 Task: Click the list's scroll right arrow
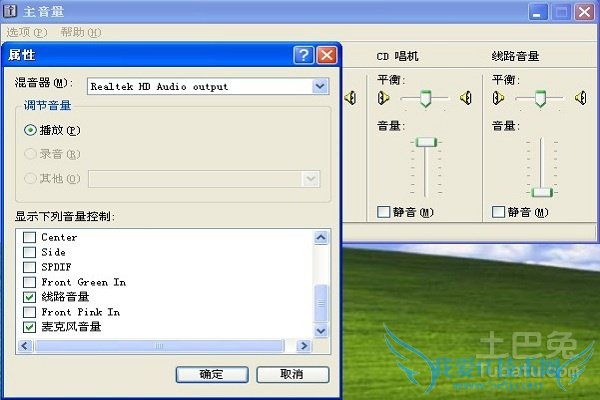tap(304, 346)
